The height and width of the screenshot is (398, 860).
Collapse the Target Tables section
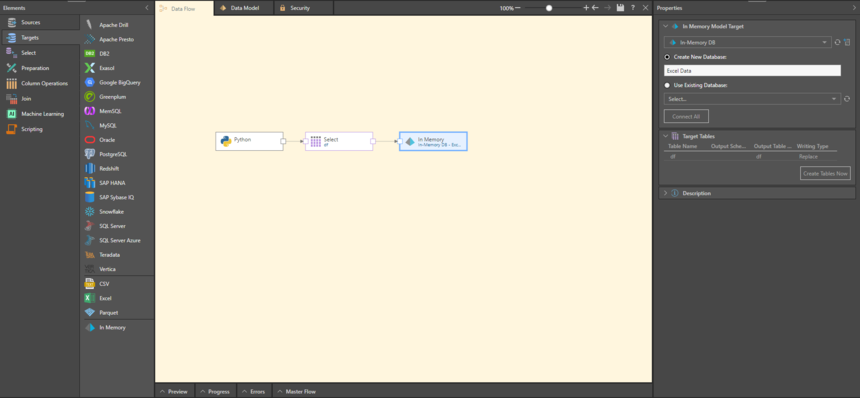(666, 136)
